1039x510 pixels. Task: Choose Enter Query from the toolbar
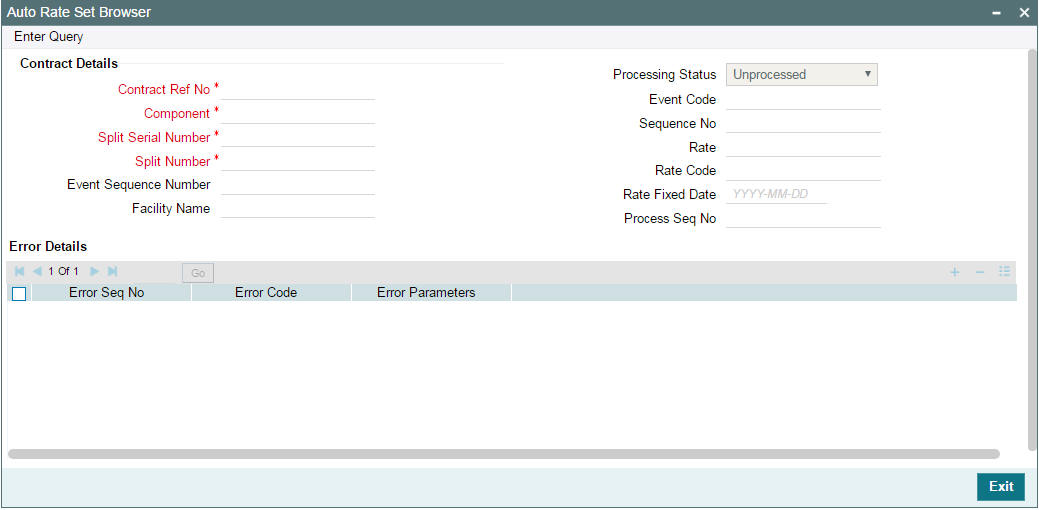coord(48,37)
